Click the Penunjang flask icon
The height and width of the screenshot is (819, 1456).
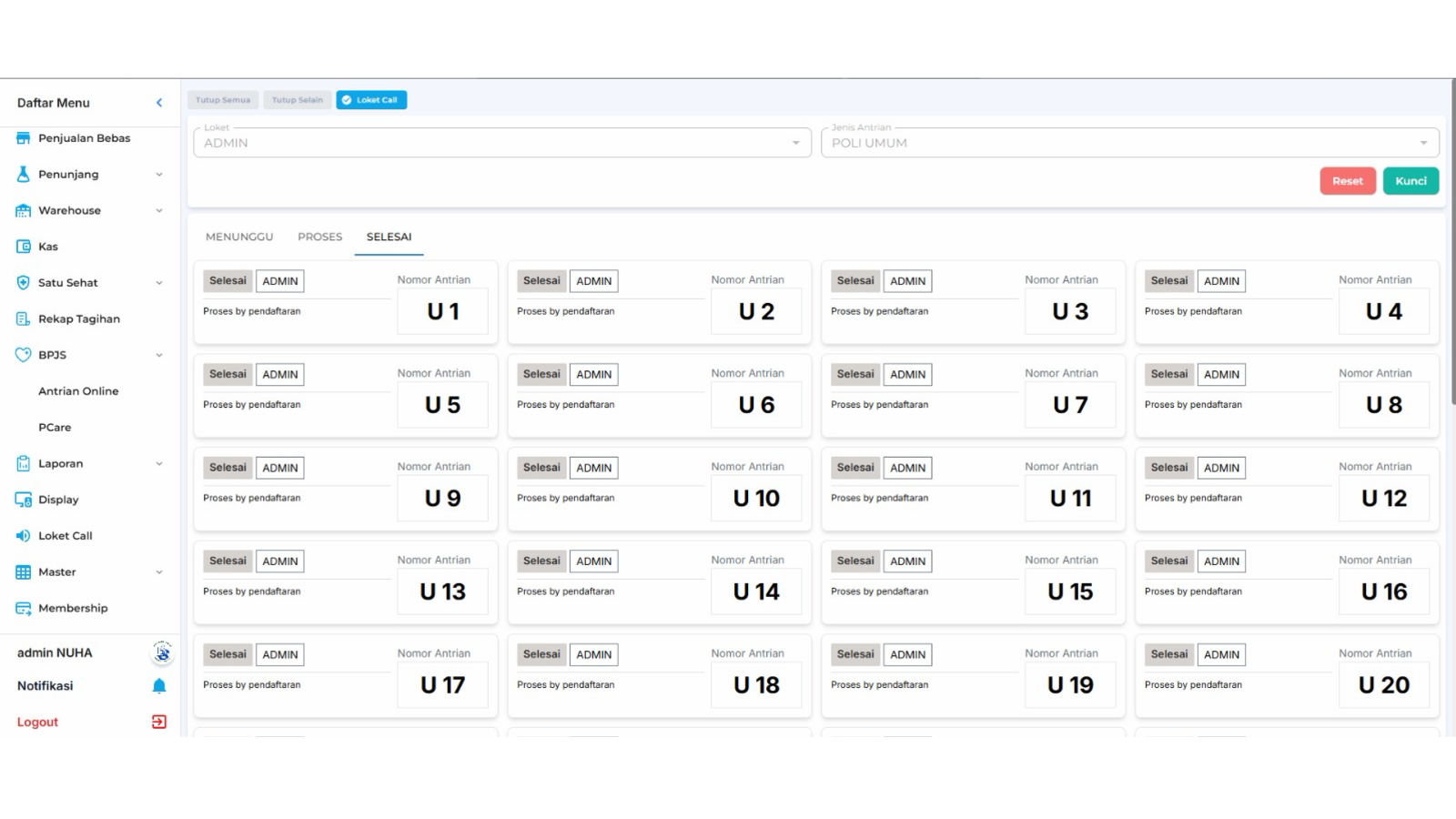point(24,174)
